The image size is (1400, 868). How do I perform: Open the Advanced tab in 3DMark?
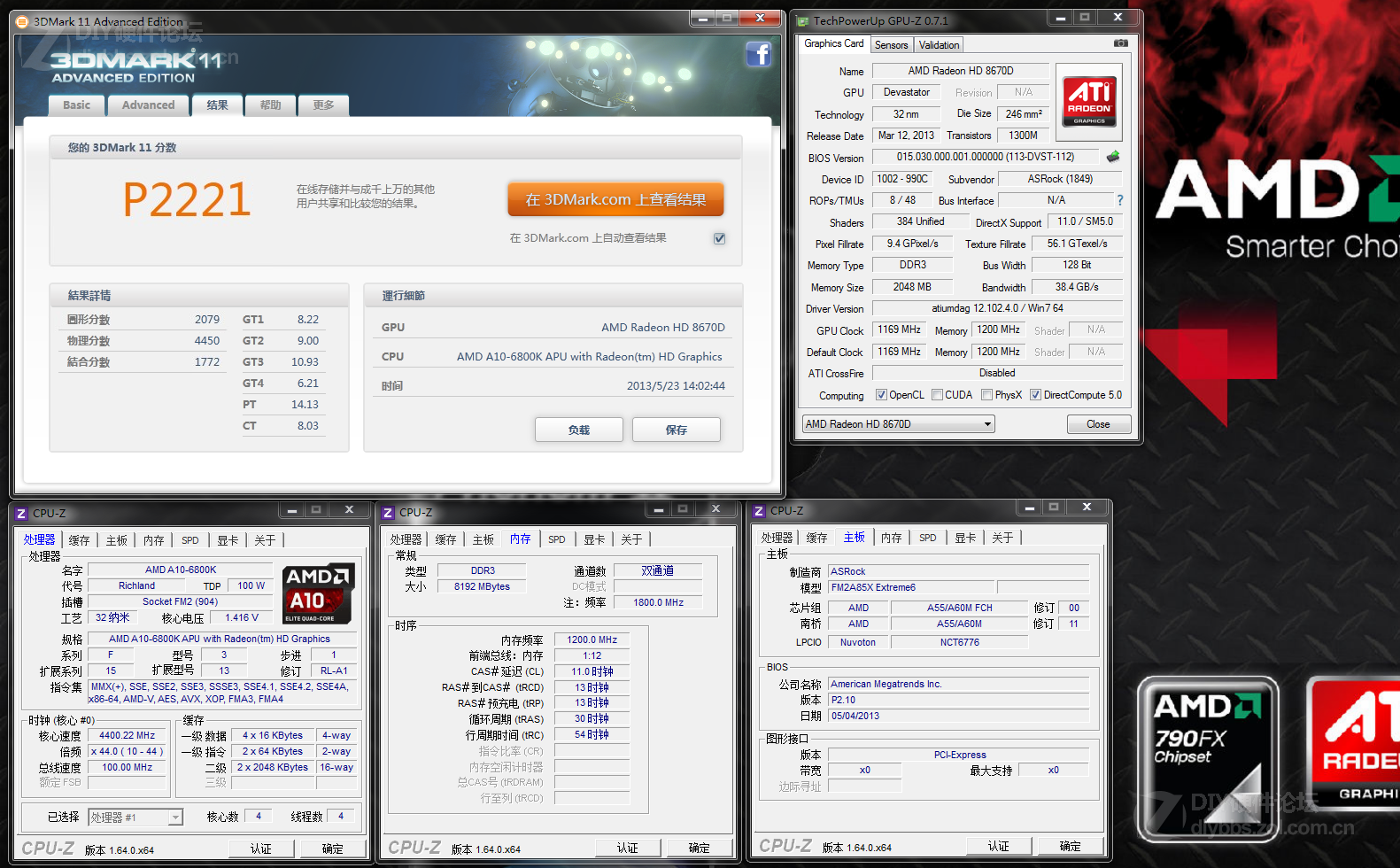click(148, 105)
